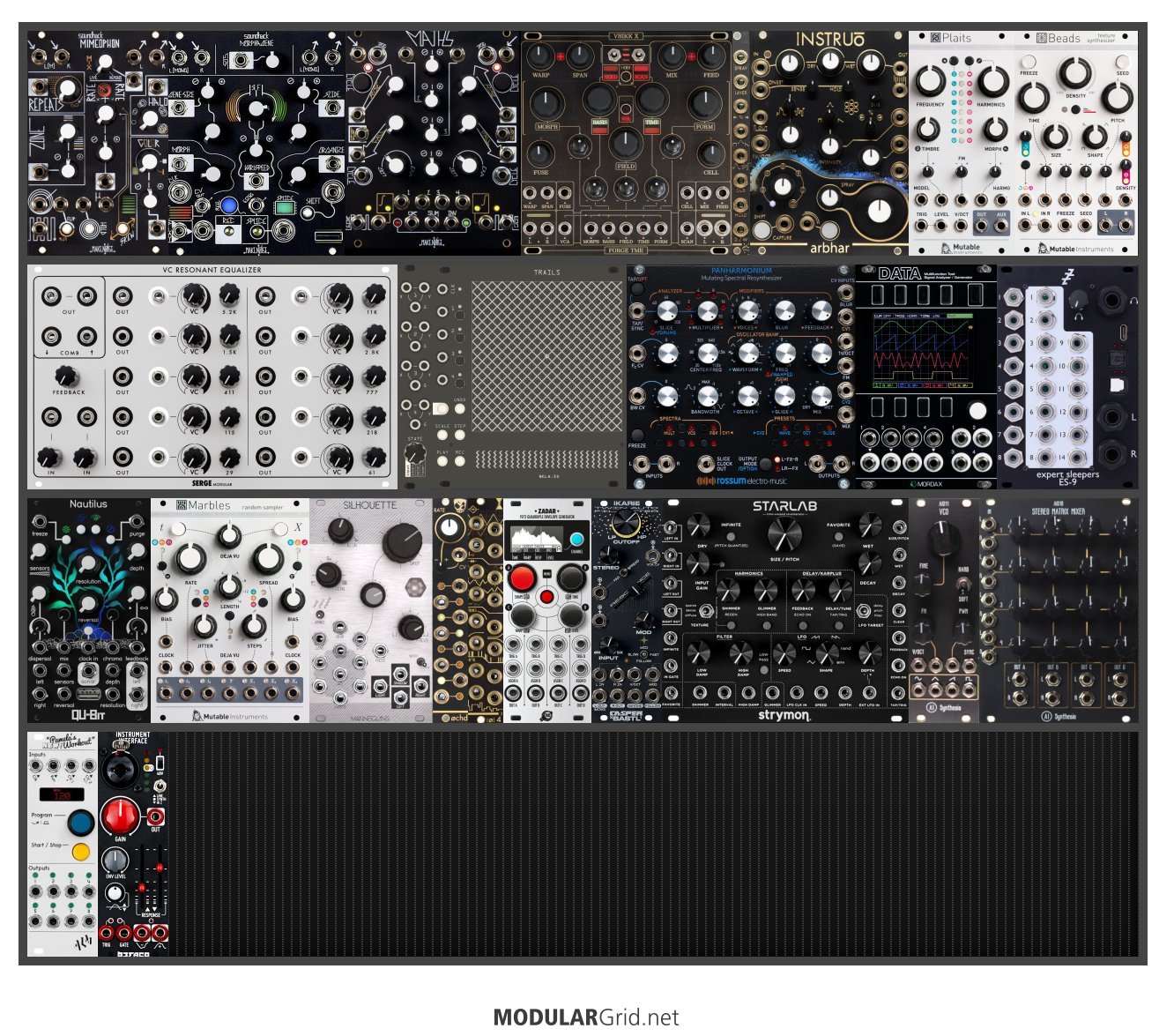1174x1036 pixels.
Task: Click the Marbles top DEJA VU knob
Action: [230, 534]
